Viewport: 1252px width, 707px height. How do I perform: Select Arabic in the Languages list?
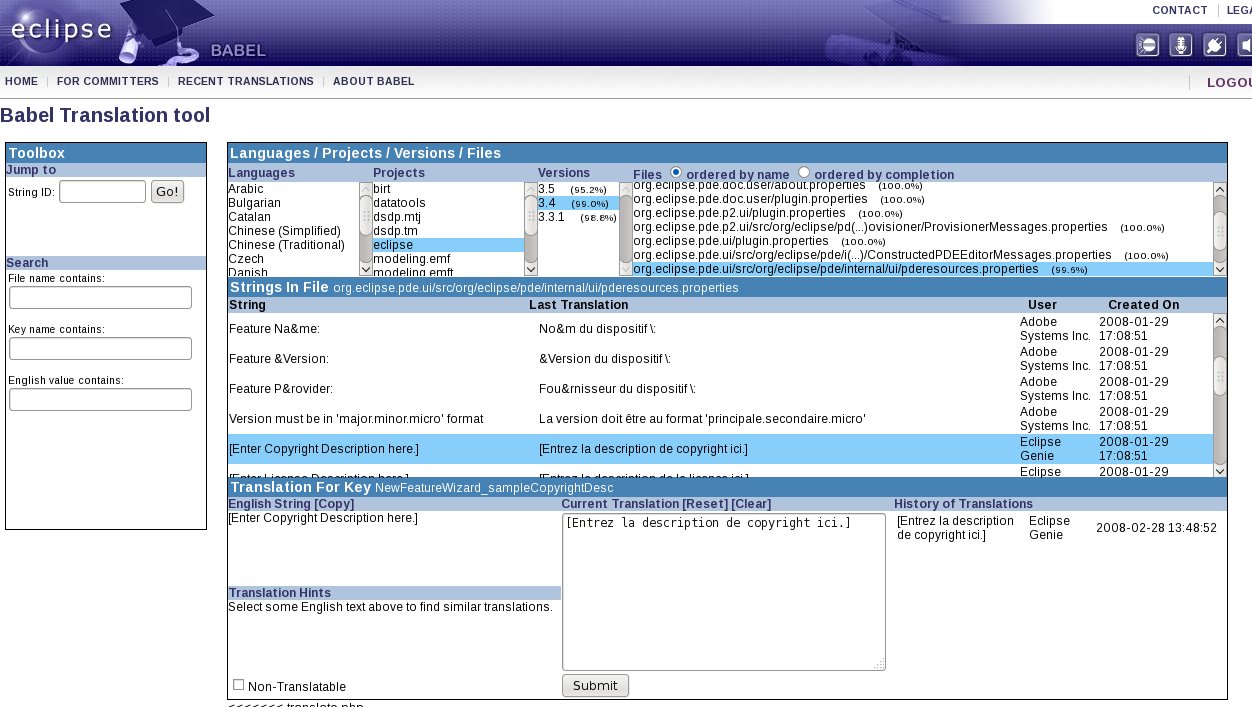pos(293,189)
